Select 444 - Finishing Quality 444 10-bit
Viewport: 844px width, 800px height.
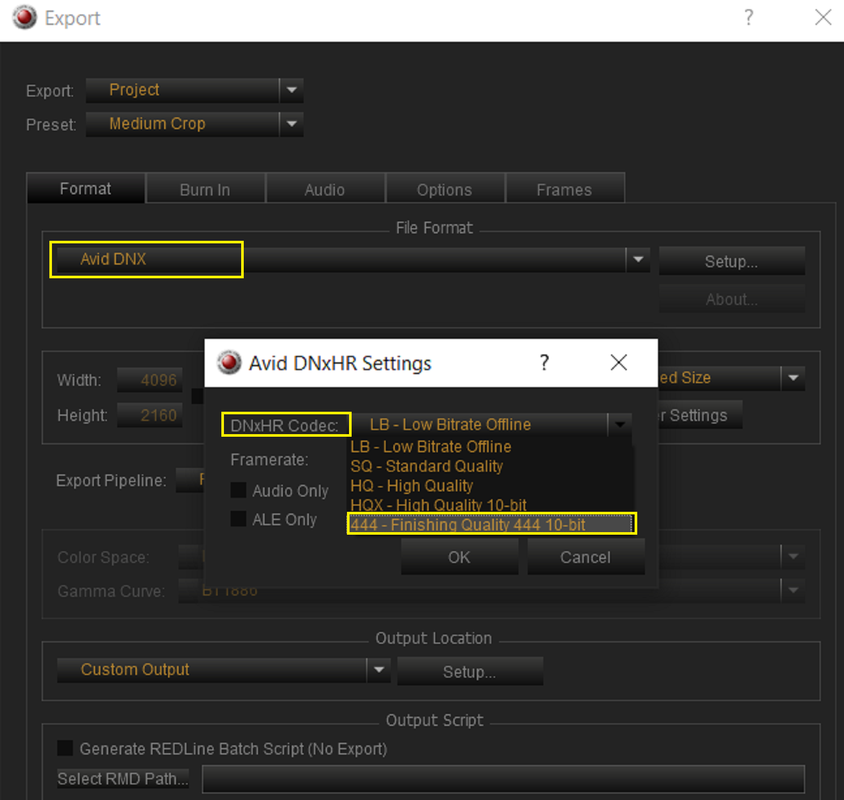click(x=491, y=524)
